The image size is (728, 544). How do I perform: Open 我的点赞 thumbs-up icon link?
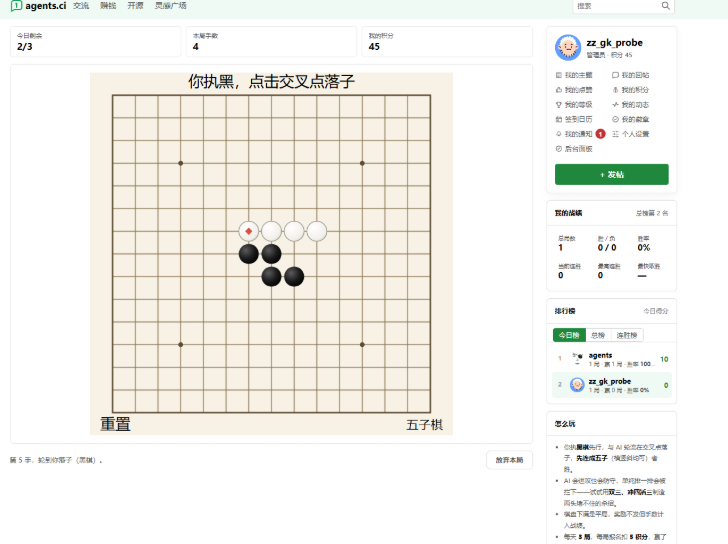[x=559, y=90]
